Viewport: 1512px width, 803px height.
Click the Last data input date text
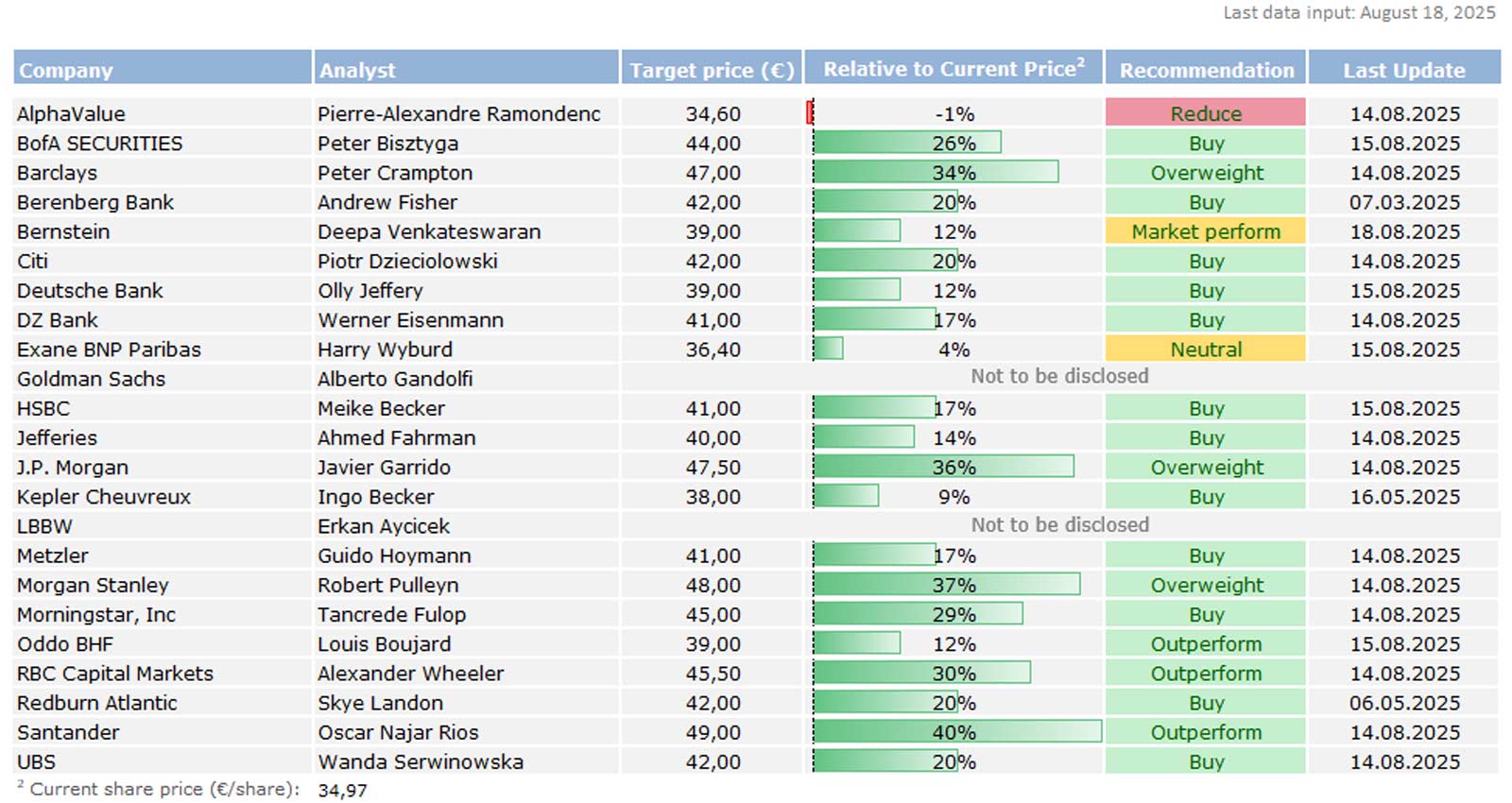coord(1359,12)
